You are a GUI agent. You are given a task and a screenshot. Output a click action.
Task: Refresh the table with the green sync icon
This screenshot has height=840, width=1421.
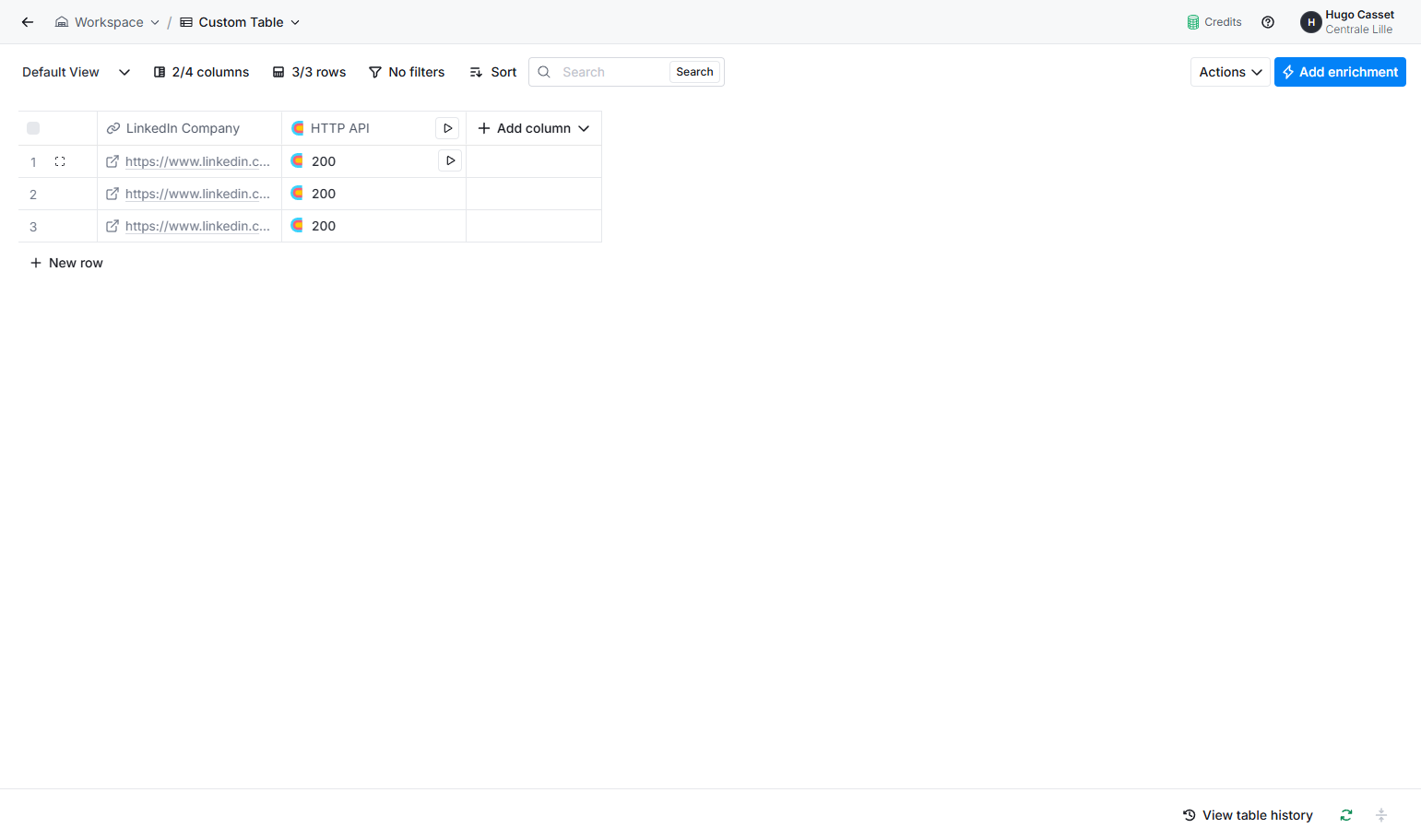coord(1346,815)
